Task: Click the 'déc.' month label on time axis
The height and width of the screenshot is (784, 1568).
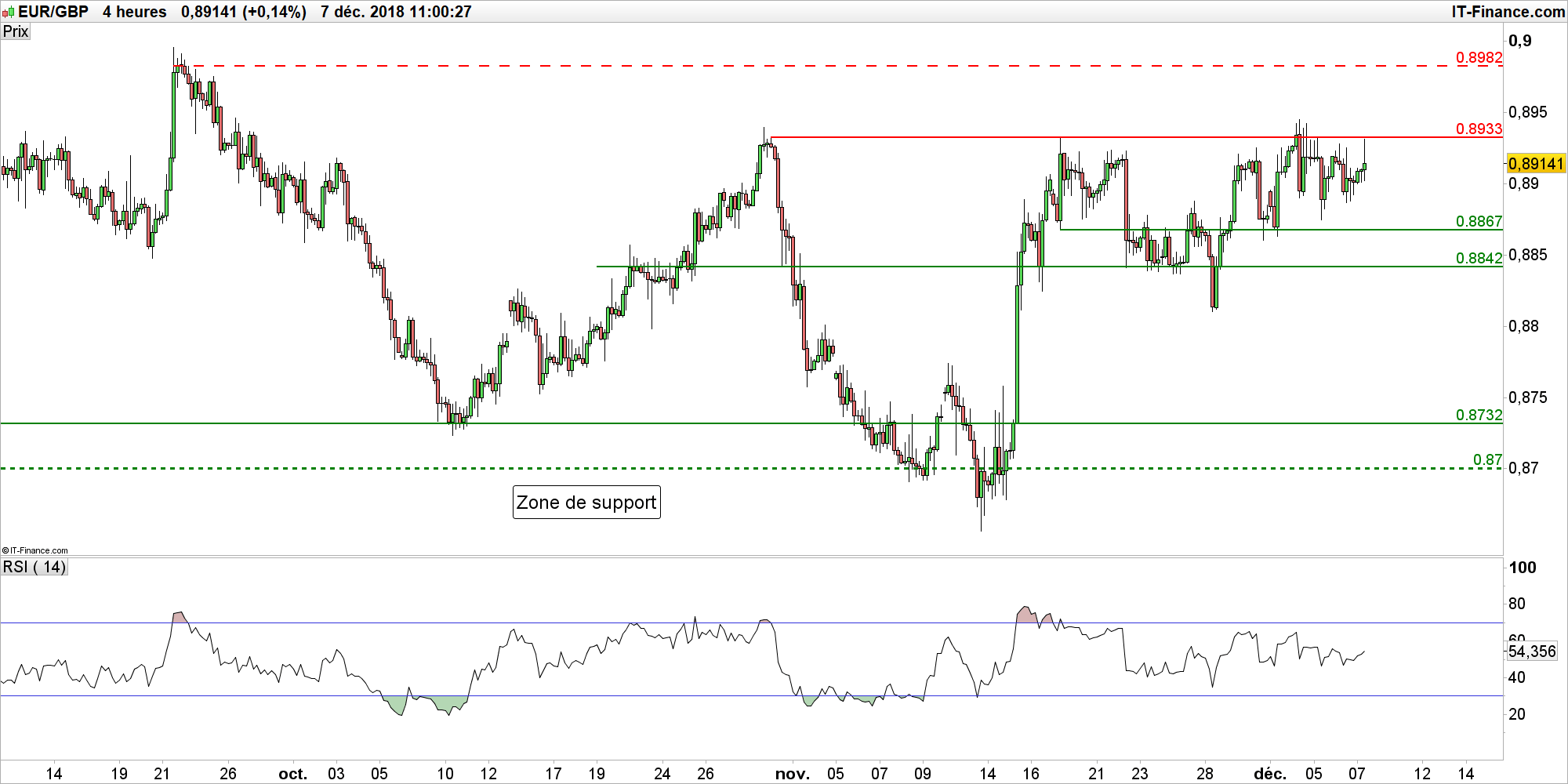Action: coord(1270,774)
